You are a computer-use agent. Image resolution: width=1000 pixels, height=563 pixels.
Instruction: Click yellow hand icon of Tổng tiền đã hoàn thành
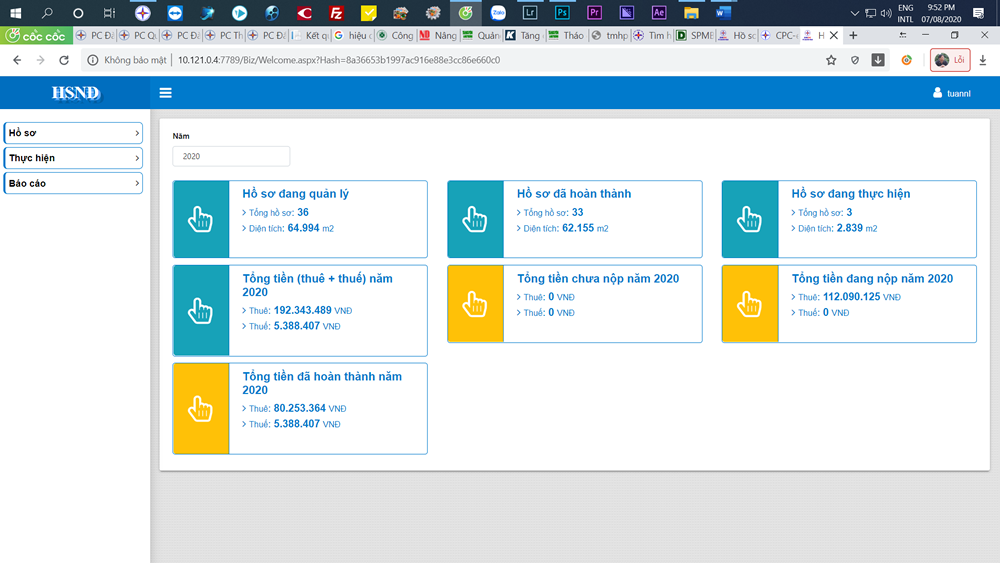pyautogui.click(x=201, y=409)
